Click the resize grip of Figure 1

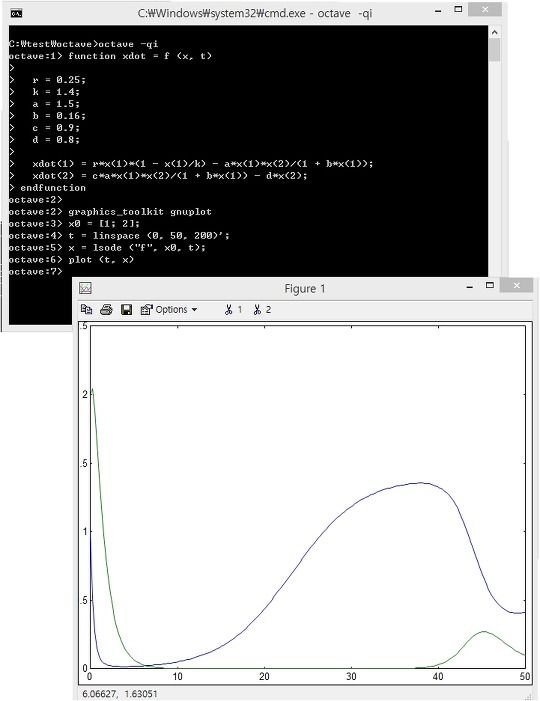529,696
